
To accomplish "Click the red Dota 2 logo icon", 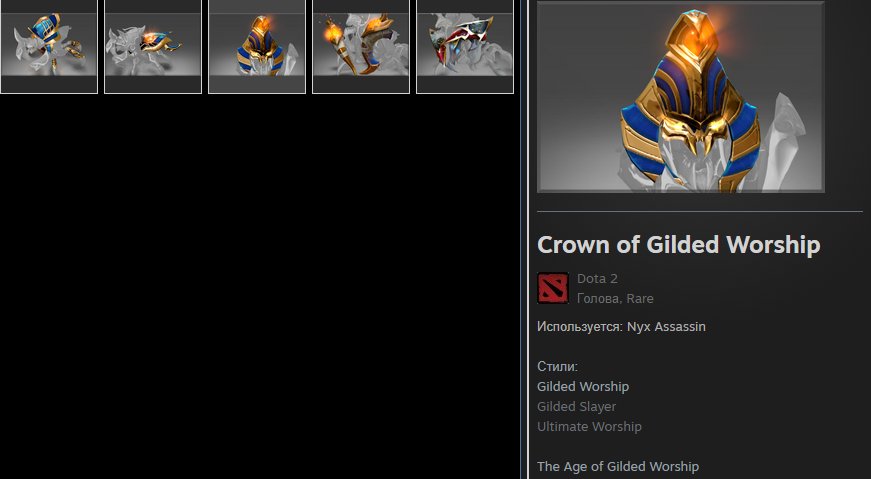I will point(553,288).
